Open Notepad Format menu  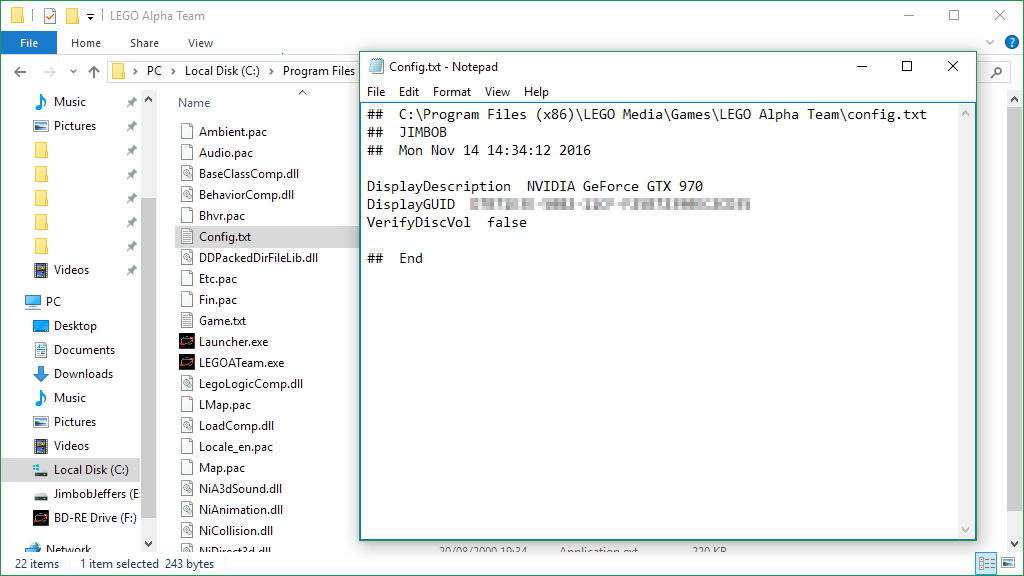click(451, 92)
